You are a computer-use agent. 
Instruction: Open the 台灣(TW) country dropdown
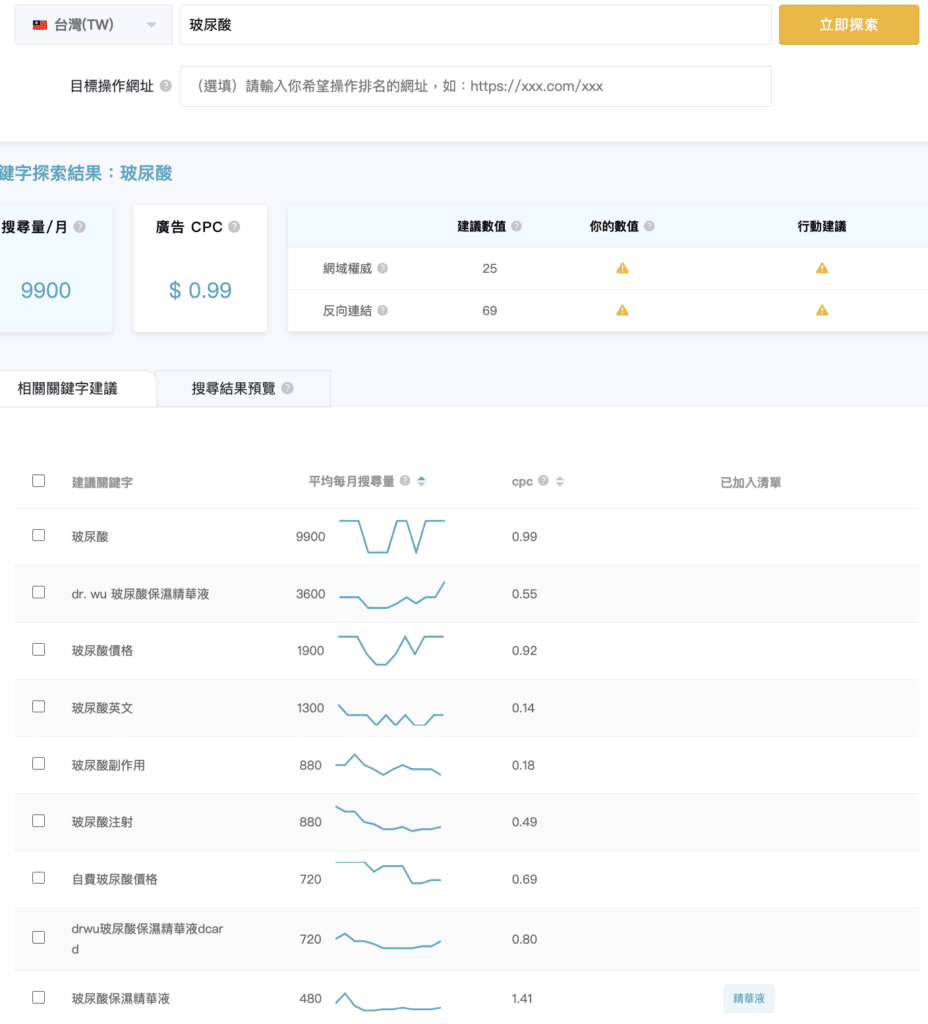pyautogui.click(x=93, y=25)
